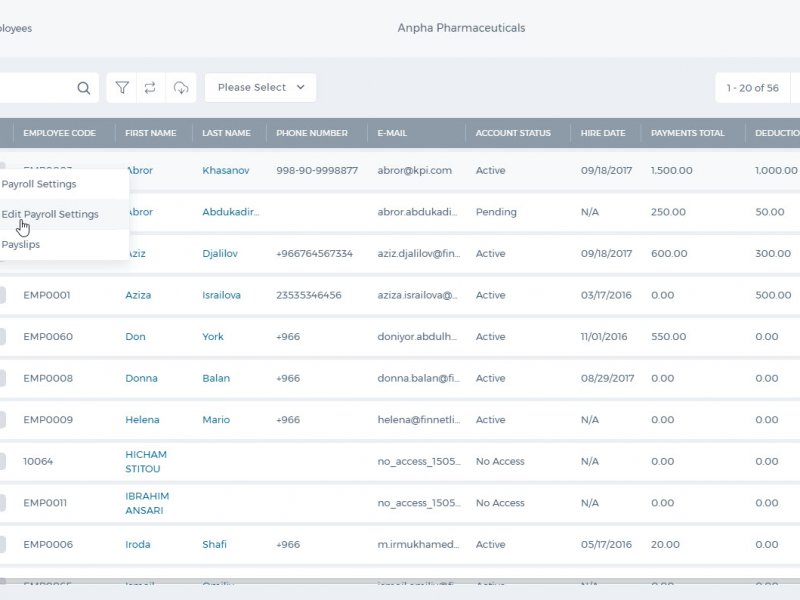Click the 1 - 20 of 56 pagination indicator

click(x=753, y=88)
